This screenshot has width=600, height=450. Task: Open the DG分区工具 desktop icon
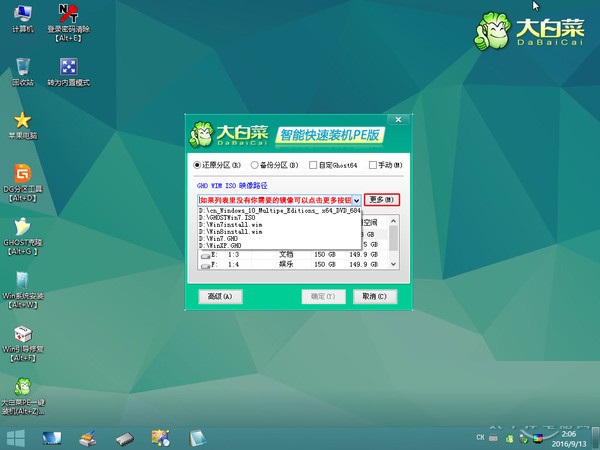point(23,183)
